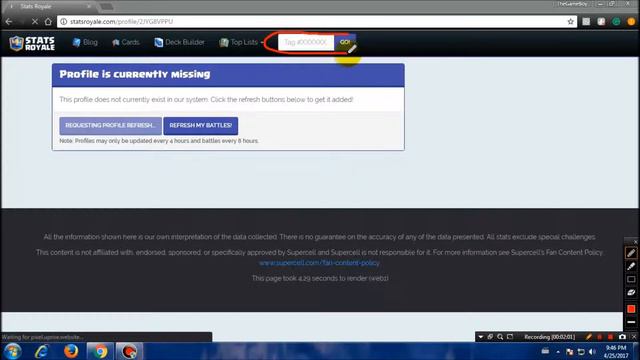Select the rectangle tool in drawing panel

(x=631, y=280)
